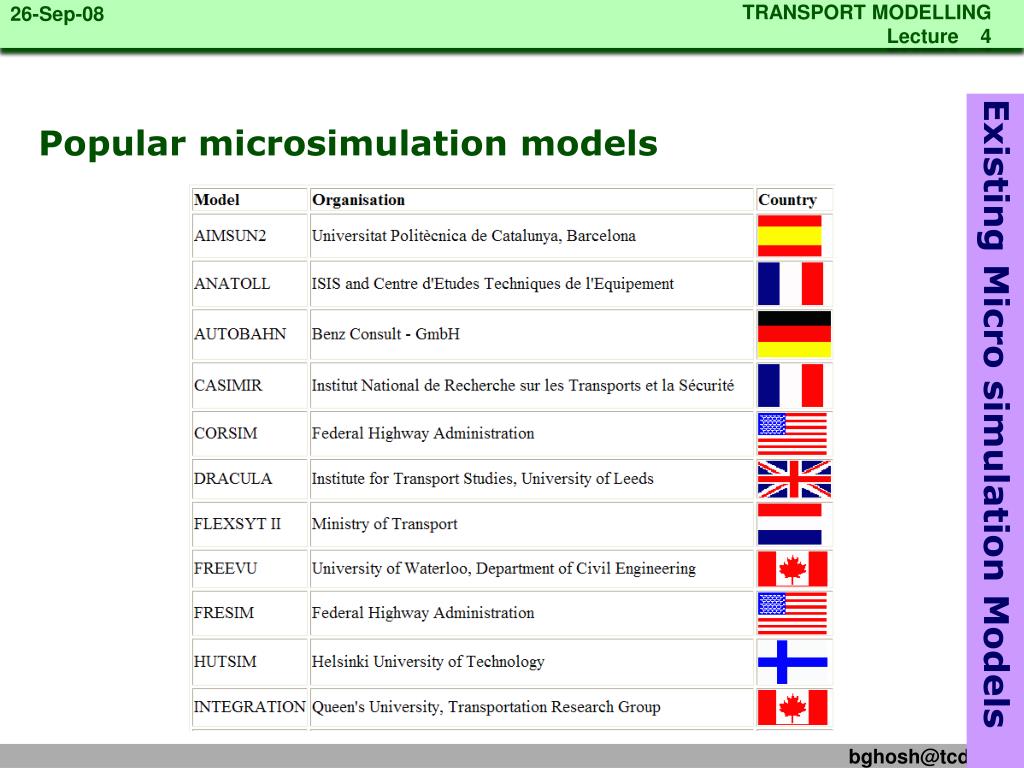The image size is (1024, 768).
Task: Click 'Ministry of Transport' organisation cell
Action: click(x=532, y=524)
